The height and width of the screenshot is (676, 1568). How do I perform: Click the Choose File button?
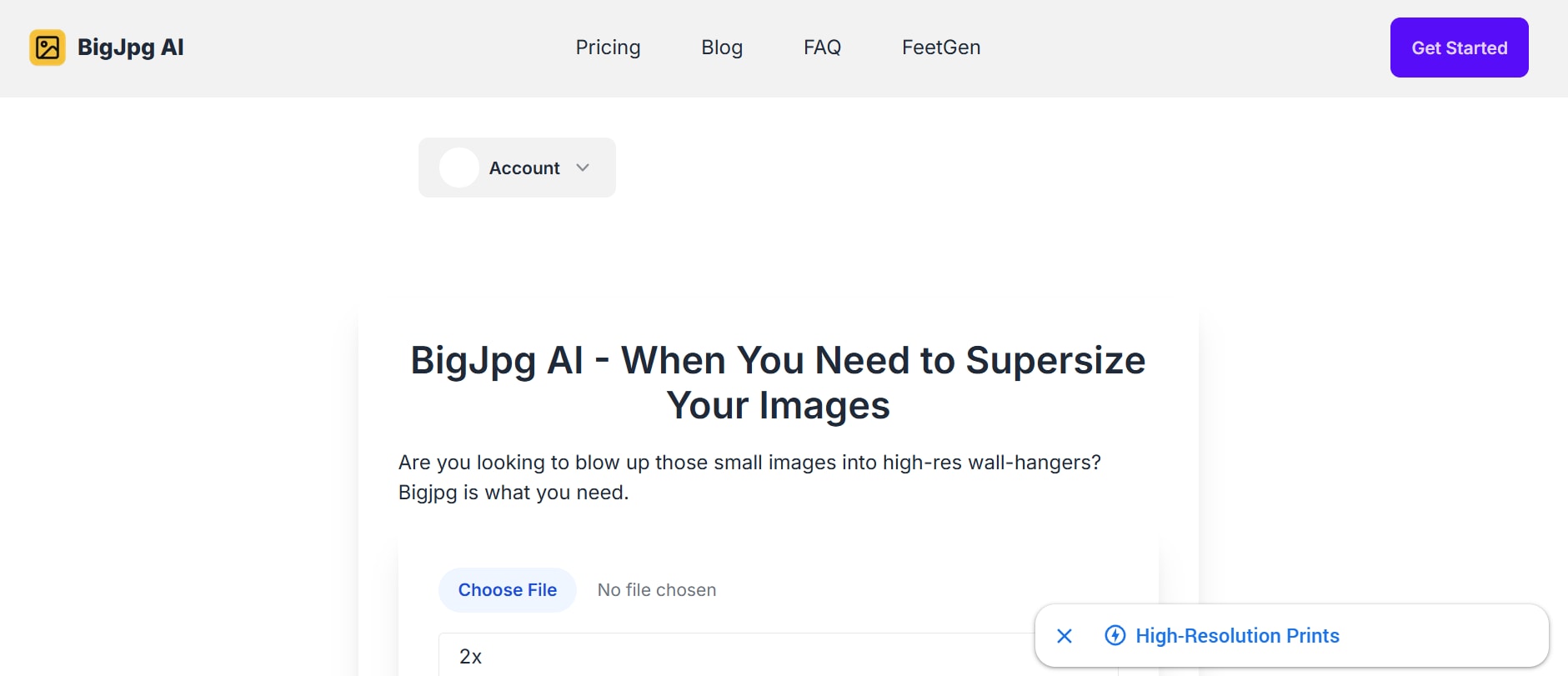507,590
